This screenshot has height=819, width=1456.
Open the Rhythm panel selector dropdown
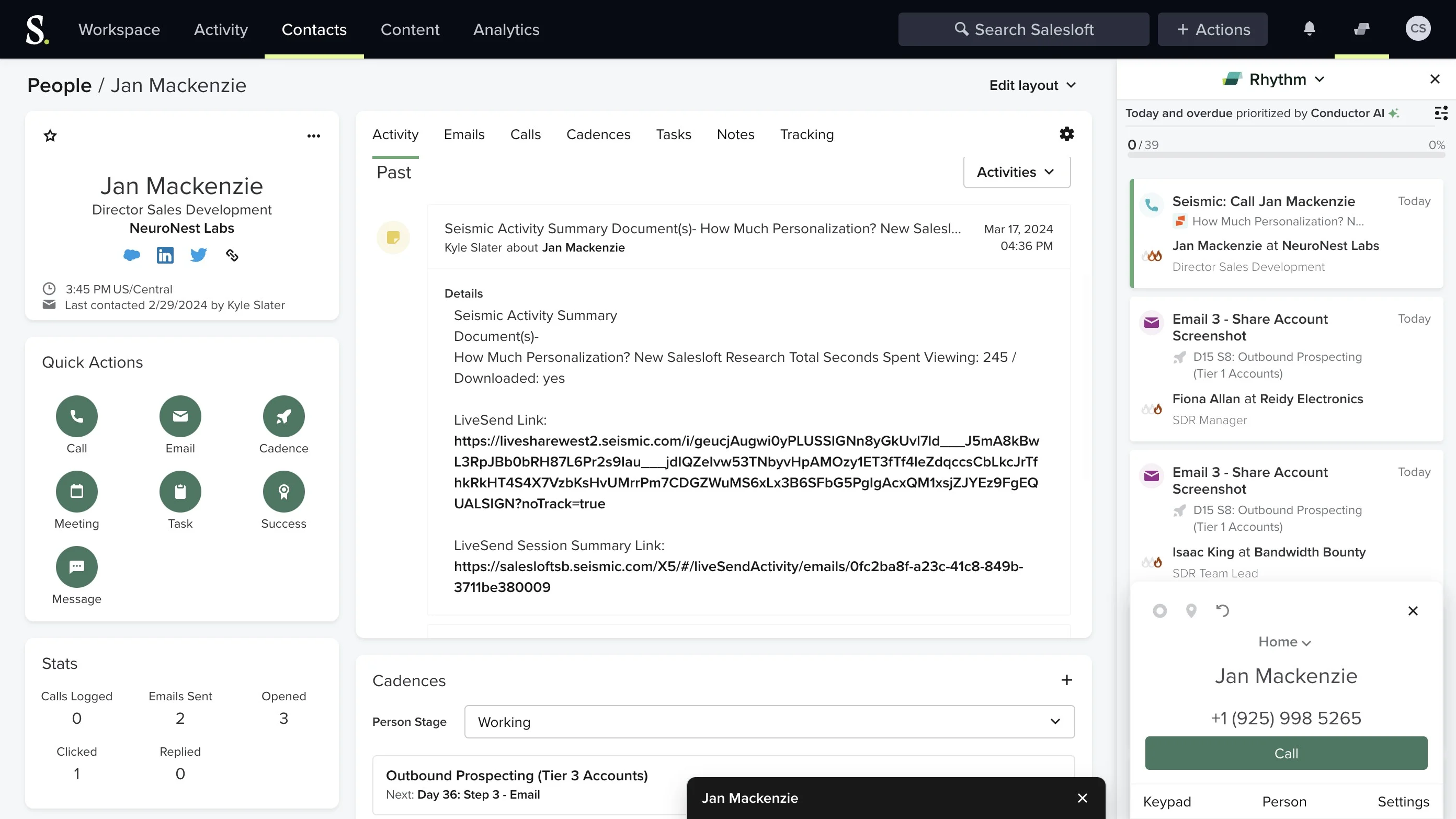[1274, 79]
